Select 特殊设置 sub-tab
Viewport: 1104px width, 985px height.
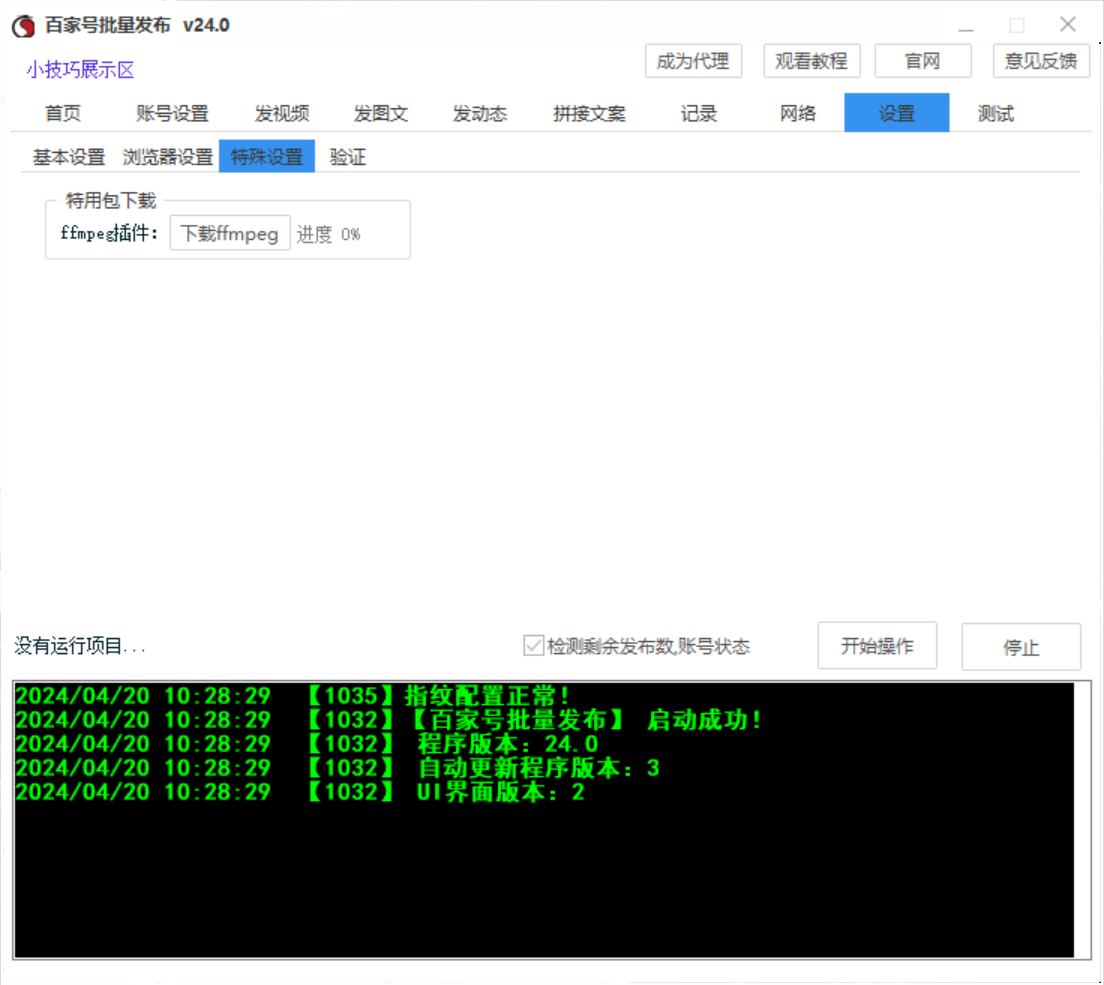click(x=267, y=156)
